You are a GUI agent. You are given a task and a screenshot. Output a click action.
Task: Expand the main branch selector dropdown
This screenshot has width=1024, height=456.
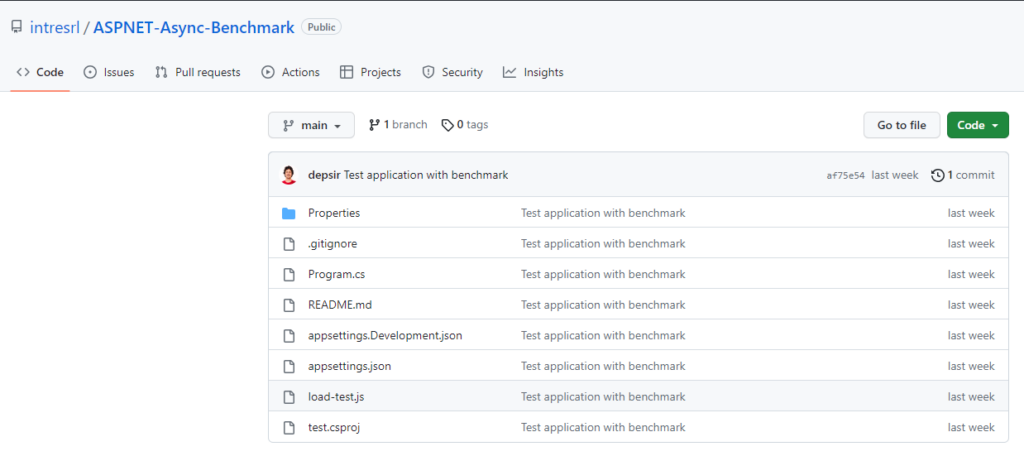pos(312,125)
